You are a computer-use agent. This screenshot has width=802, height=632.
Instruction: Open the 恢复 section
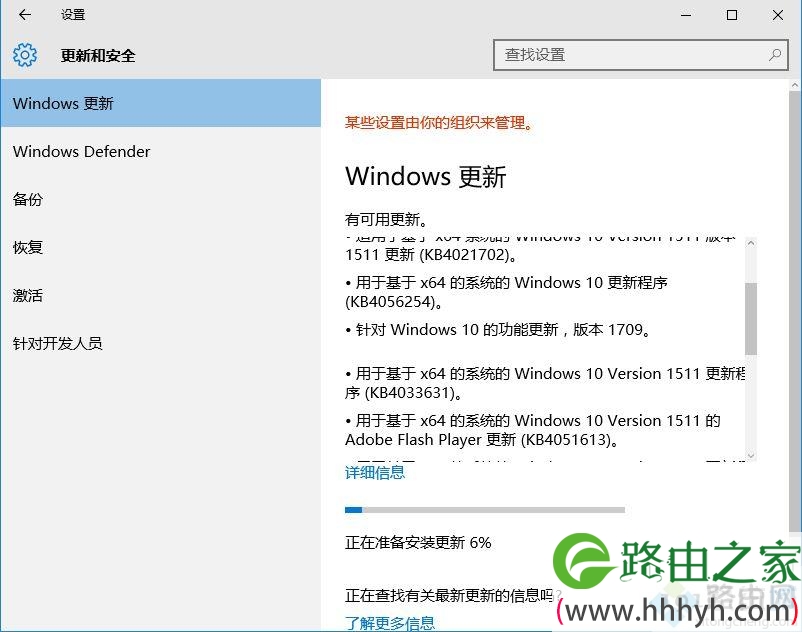pyautogui.click(x=161, y=247)
